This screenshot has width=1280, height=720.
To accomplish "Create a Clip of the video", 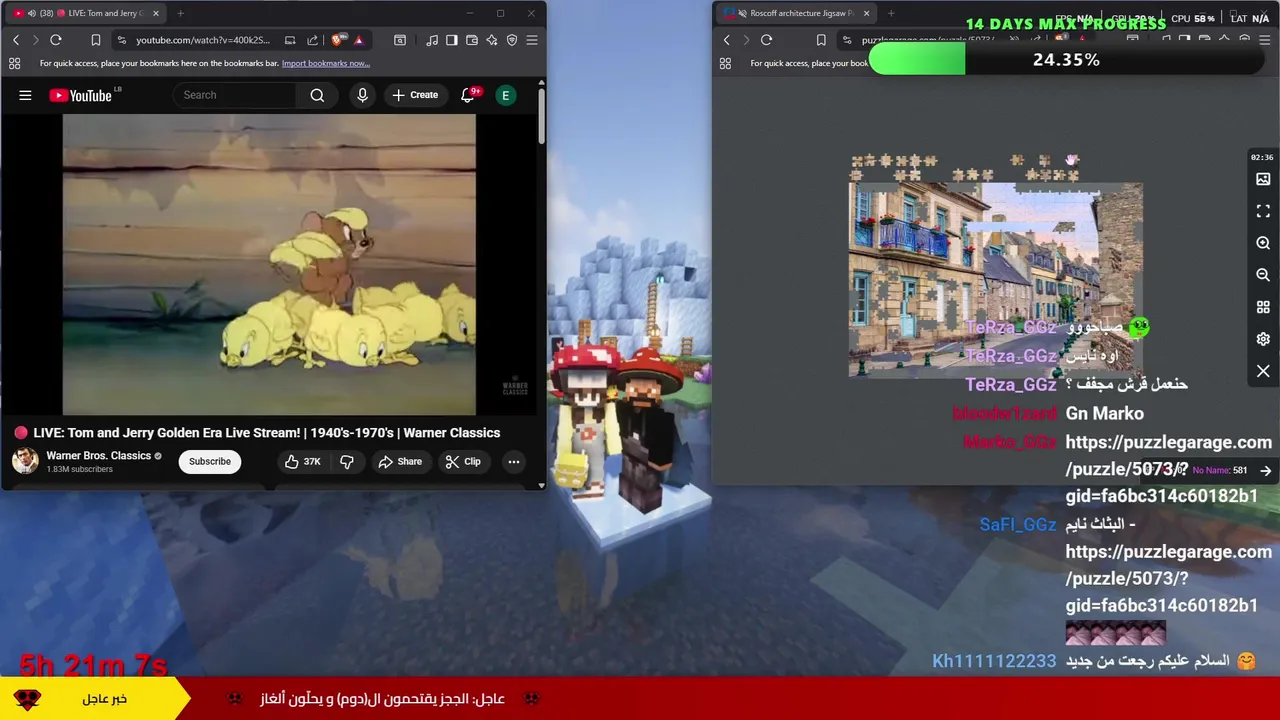I will [463, 461].
